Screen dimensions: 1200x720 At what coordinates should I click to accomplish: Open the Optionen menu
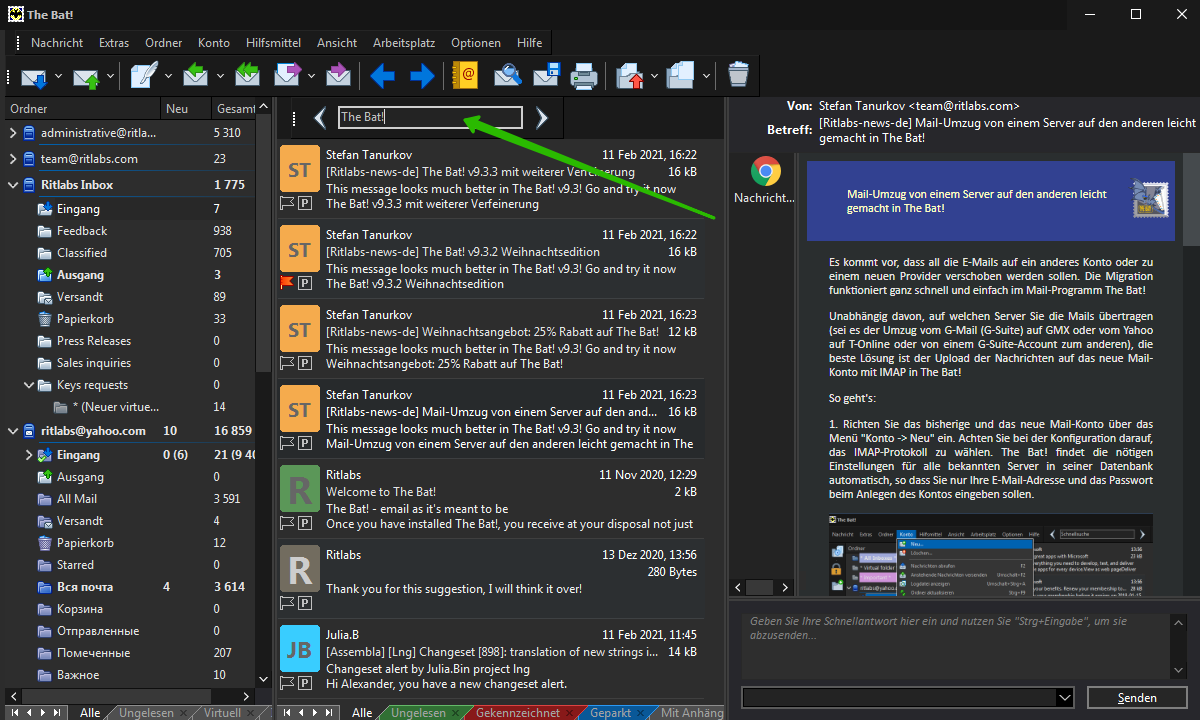[x=476, y=43]
